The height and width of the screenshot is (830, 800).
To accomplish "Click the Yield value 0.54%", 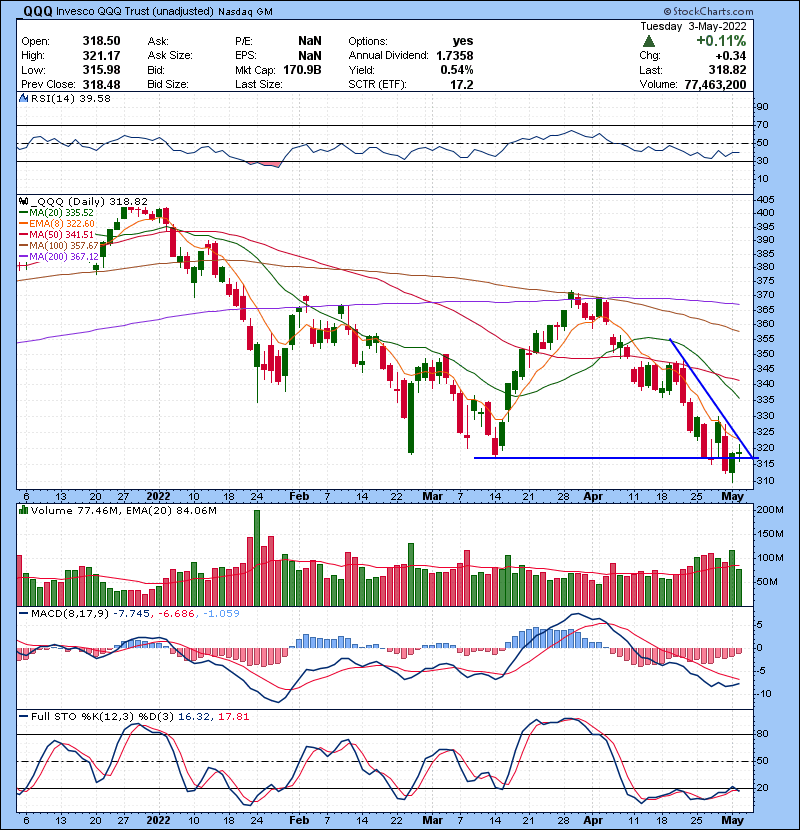I will click(457, 70).
